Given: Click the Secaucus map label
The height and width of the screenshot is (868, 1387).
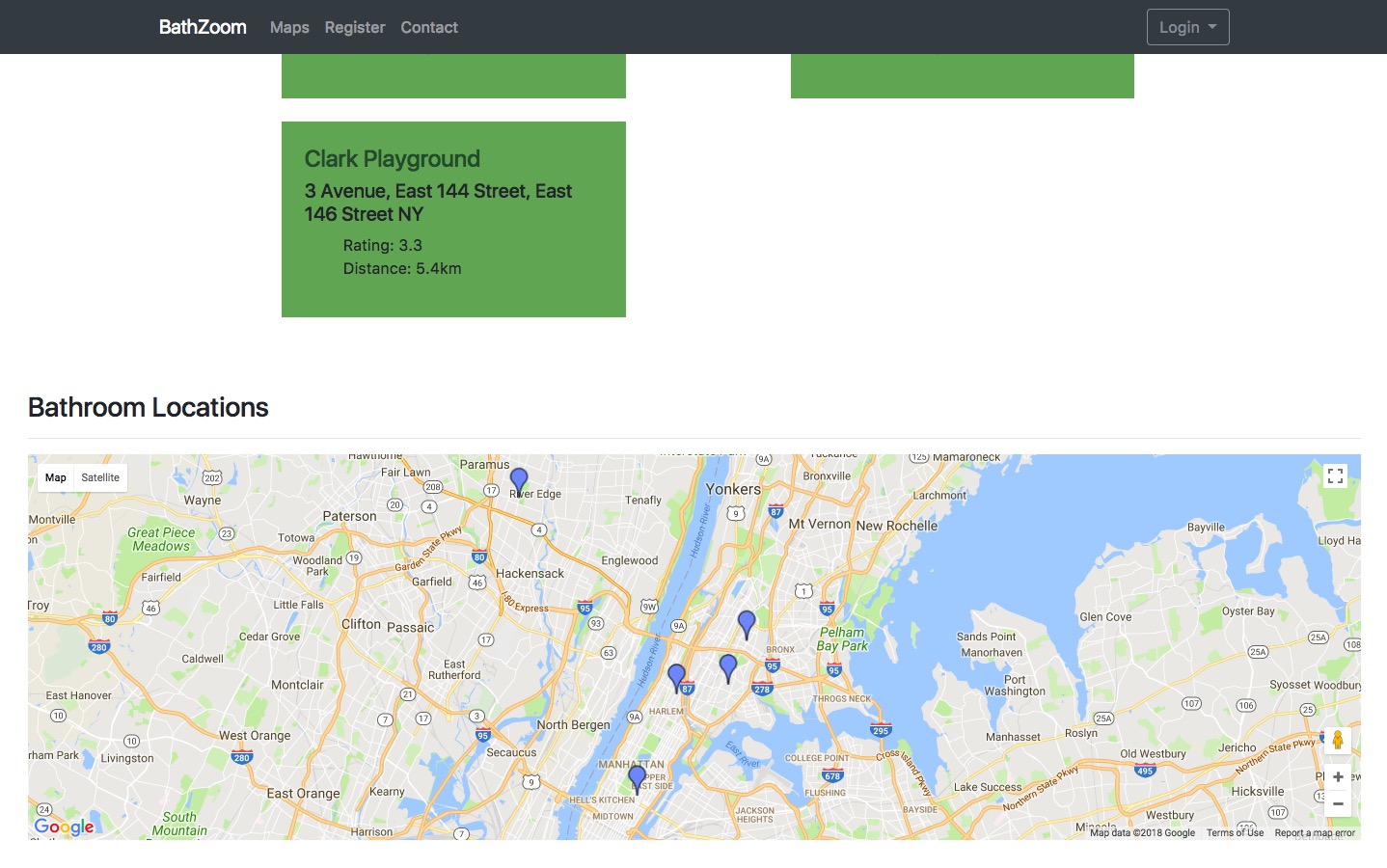Looking at the screenshot, I should tap(511, 752).
